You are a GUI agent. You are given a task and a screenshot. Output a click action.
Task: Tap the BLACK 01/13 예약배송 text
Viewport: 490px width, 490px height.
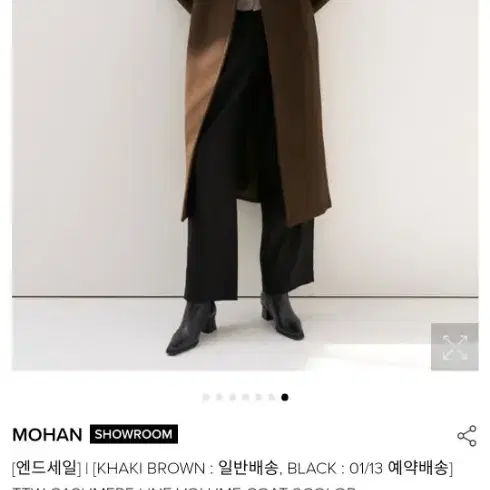click(x=370, y=468)
